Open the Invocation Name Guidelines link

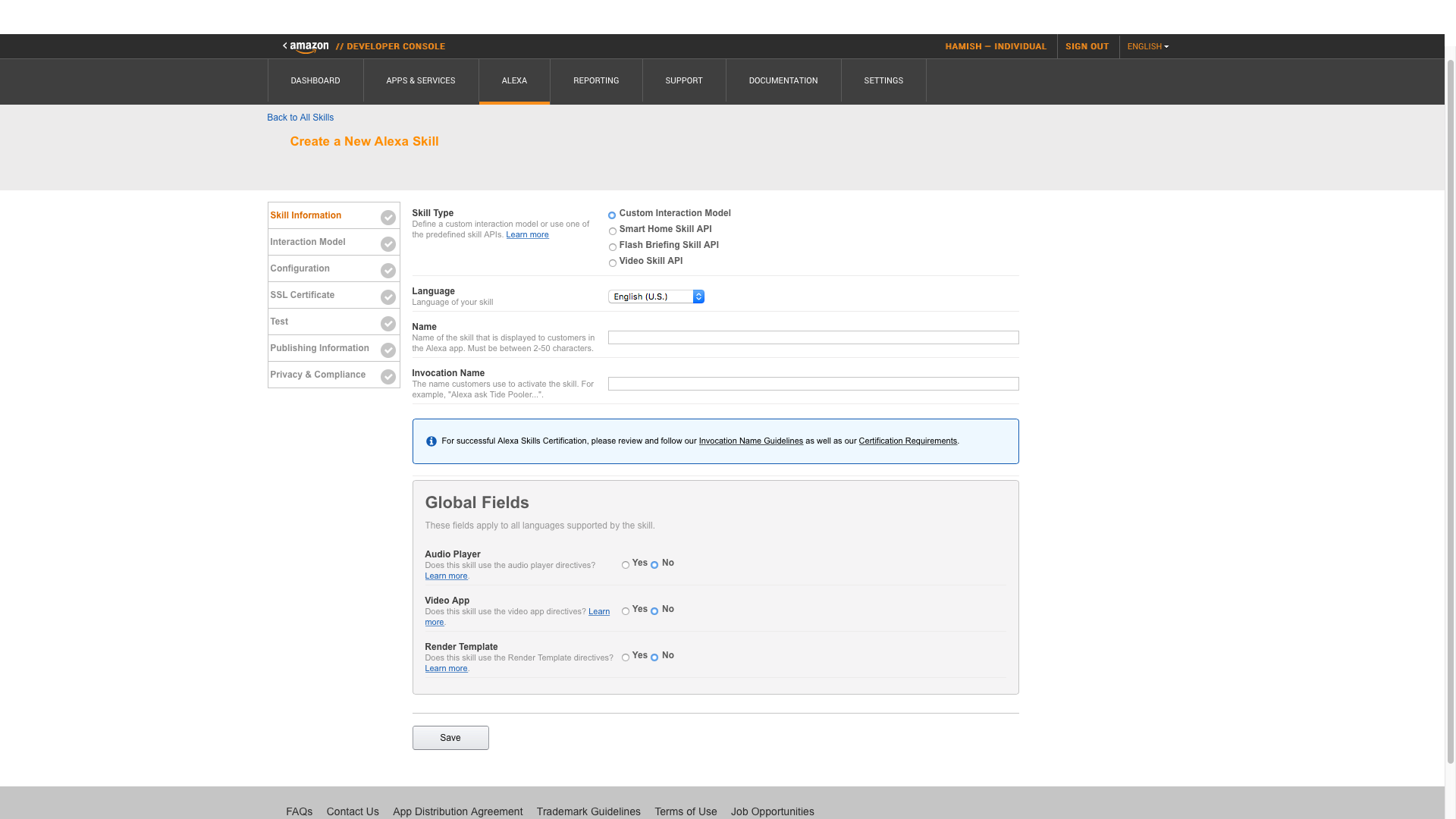(751, 441)
